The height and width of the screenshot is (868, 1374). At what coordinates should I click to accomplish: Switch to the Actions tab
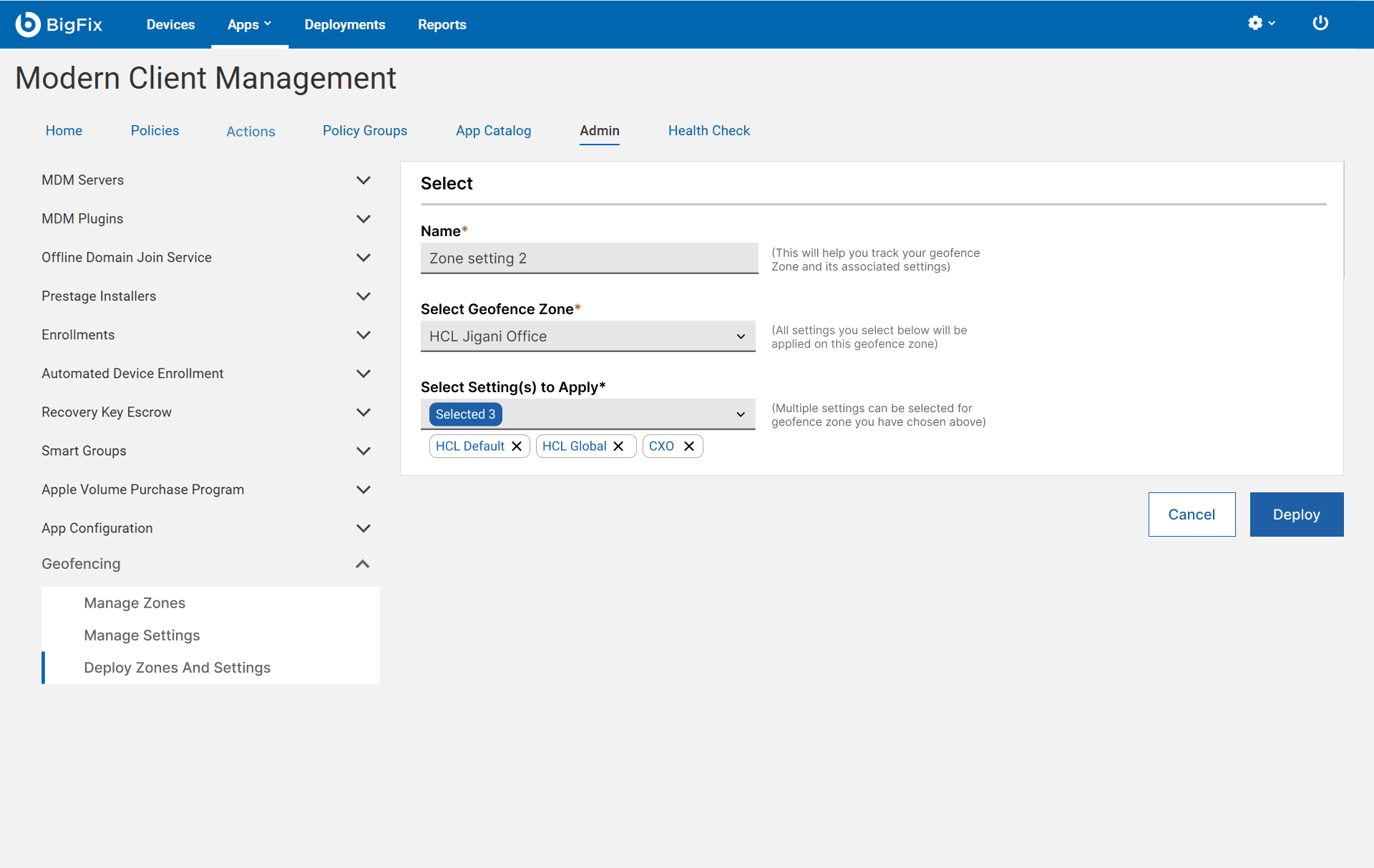coord(250,132)
